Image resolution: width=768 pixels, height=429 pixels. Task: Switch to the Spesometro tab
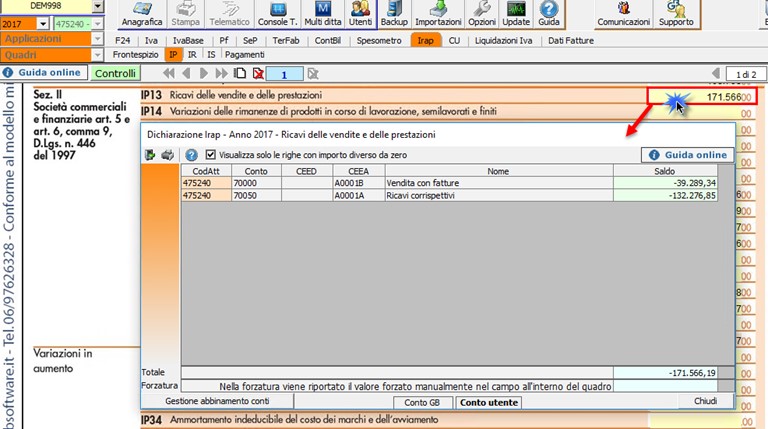coord(379,41)
